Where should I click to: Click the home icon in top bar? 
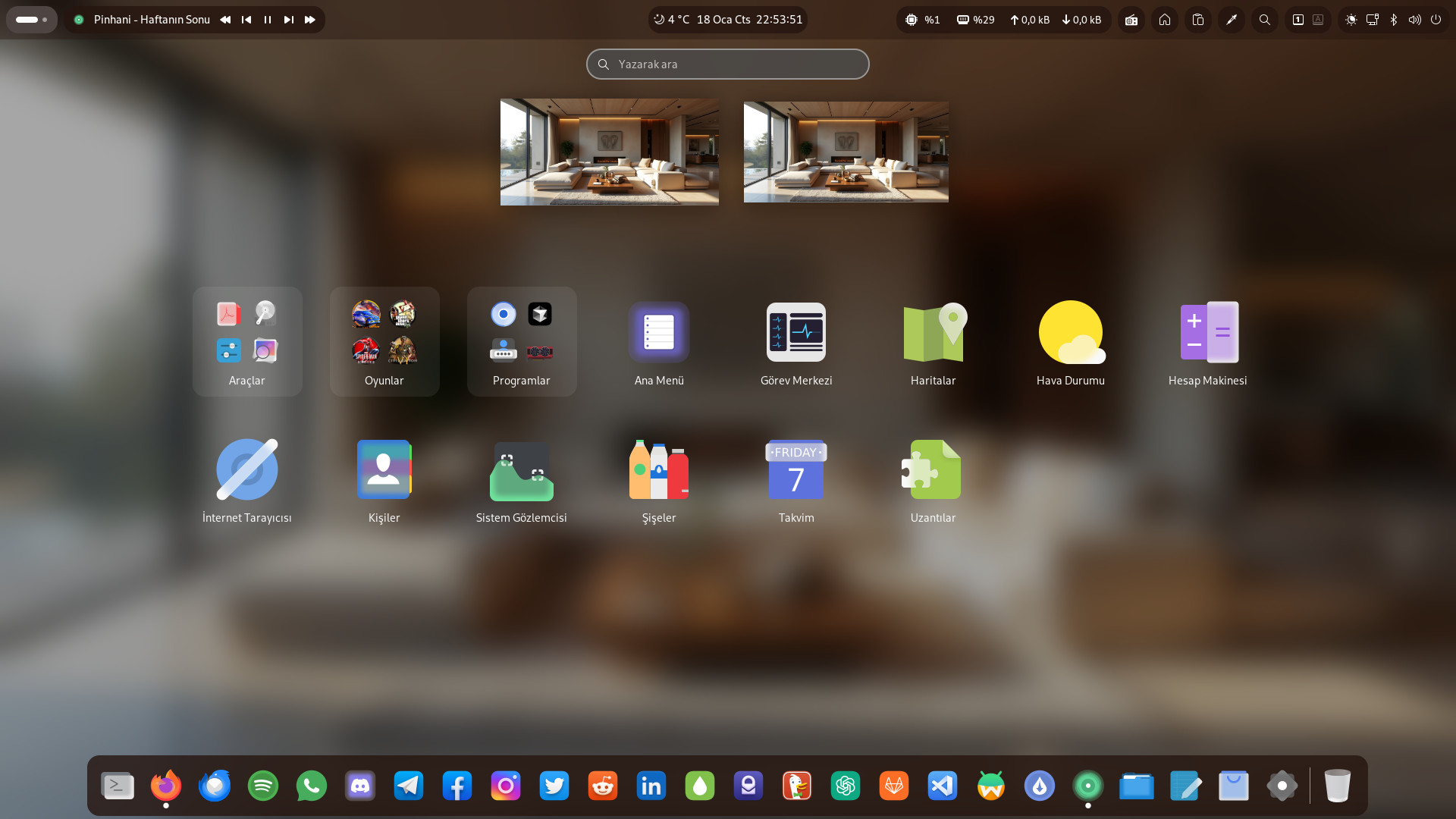pos(1165,20)
